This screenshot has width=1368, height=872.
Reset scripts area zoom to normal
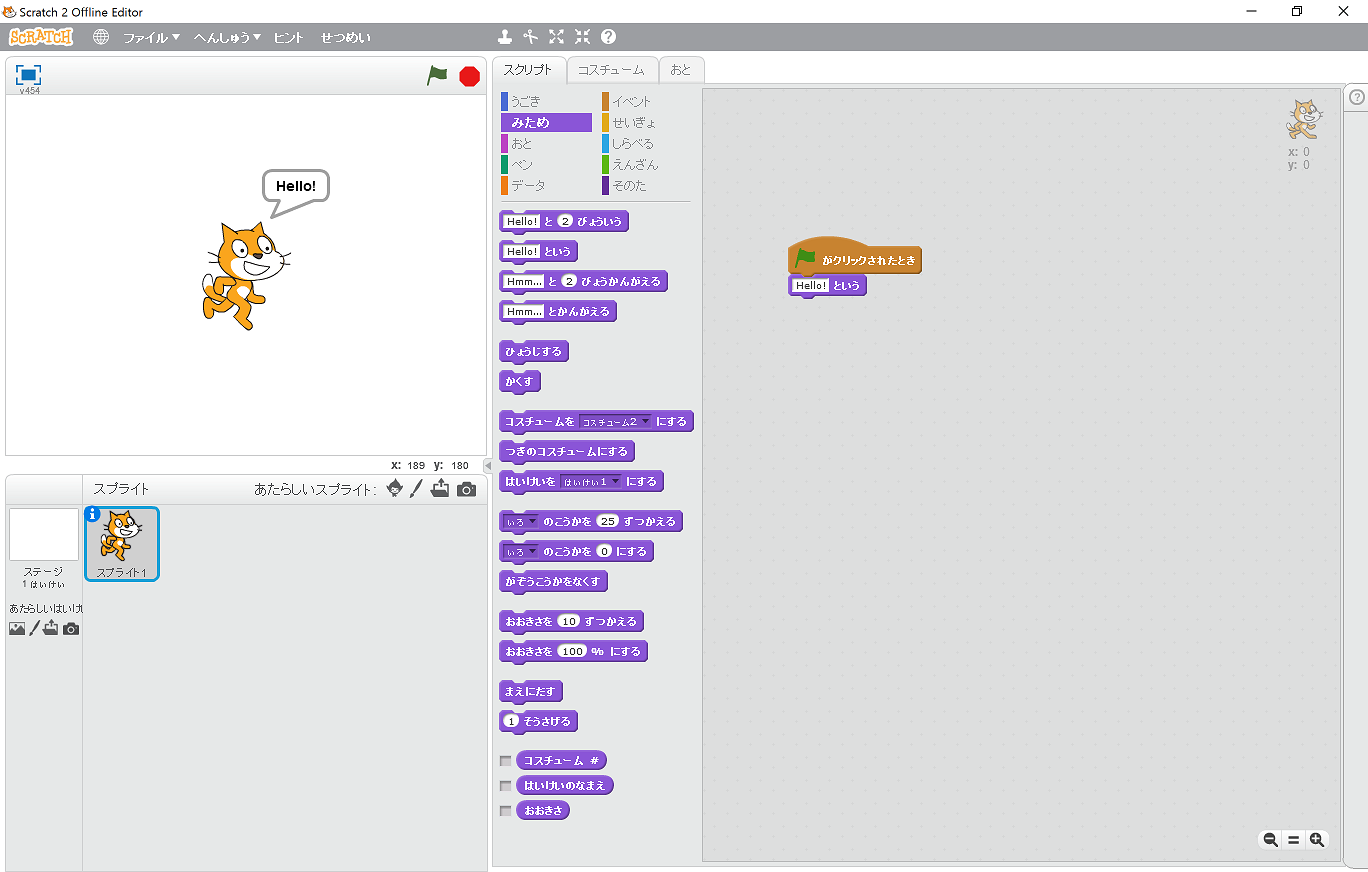coord(1294,840)
